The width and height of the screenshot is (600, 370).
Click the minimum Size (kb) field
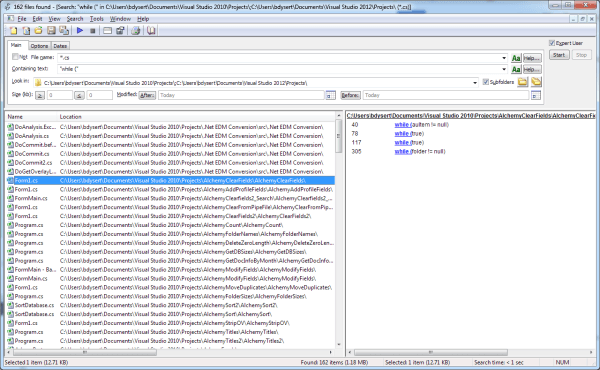[x=59, y=95]
